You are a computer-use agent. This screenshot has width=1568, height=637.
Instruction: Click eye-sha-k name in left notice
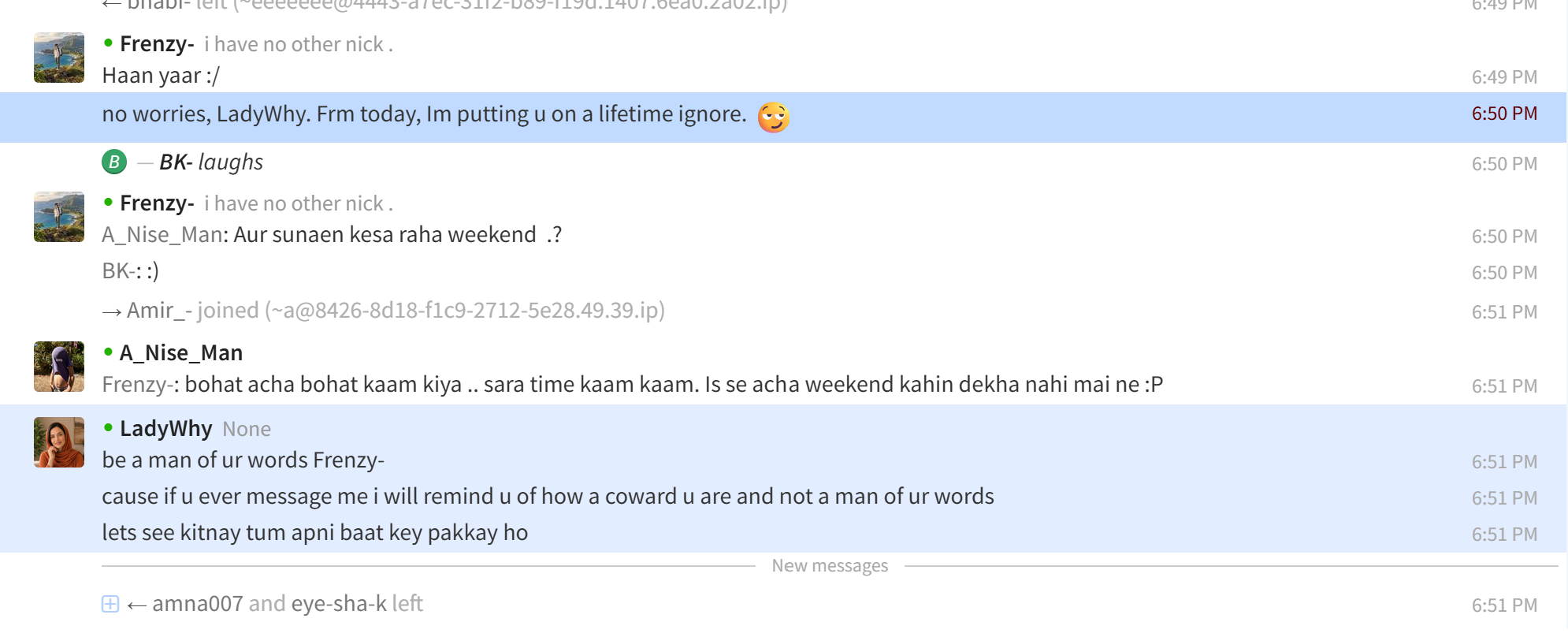point(339,603)
